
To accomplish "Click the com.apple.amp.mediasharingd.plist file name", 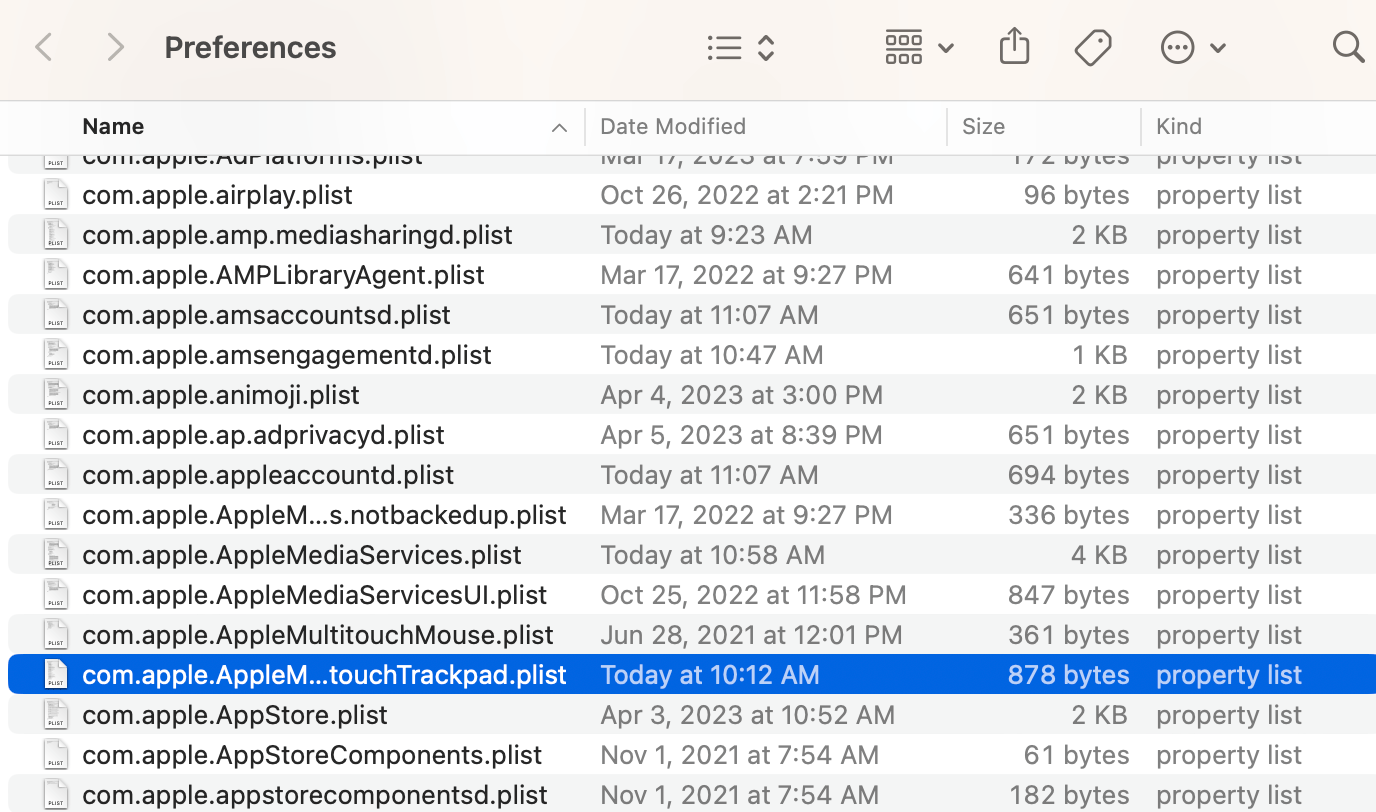I will point(297,235).
